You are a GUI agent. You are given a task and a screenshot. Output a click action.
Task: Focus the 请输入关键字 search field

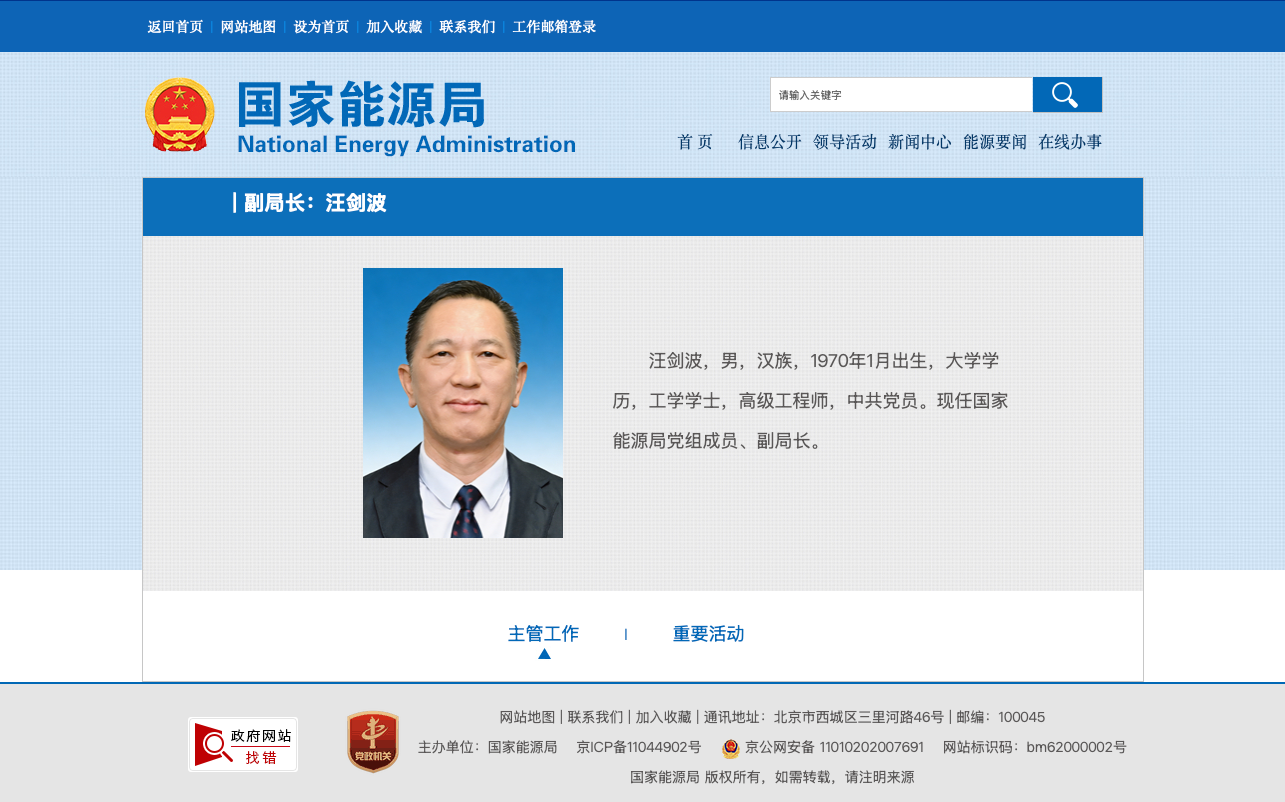tap(901, 95)
